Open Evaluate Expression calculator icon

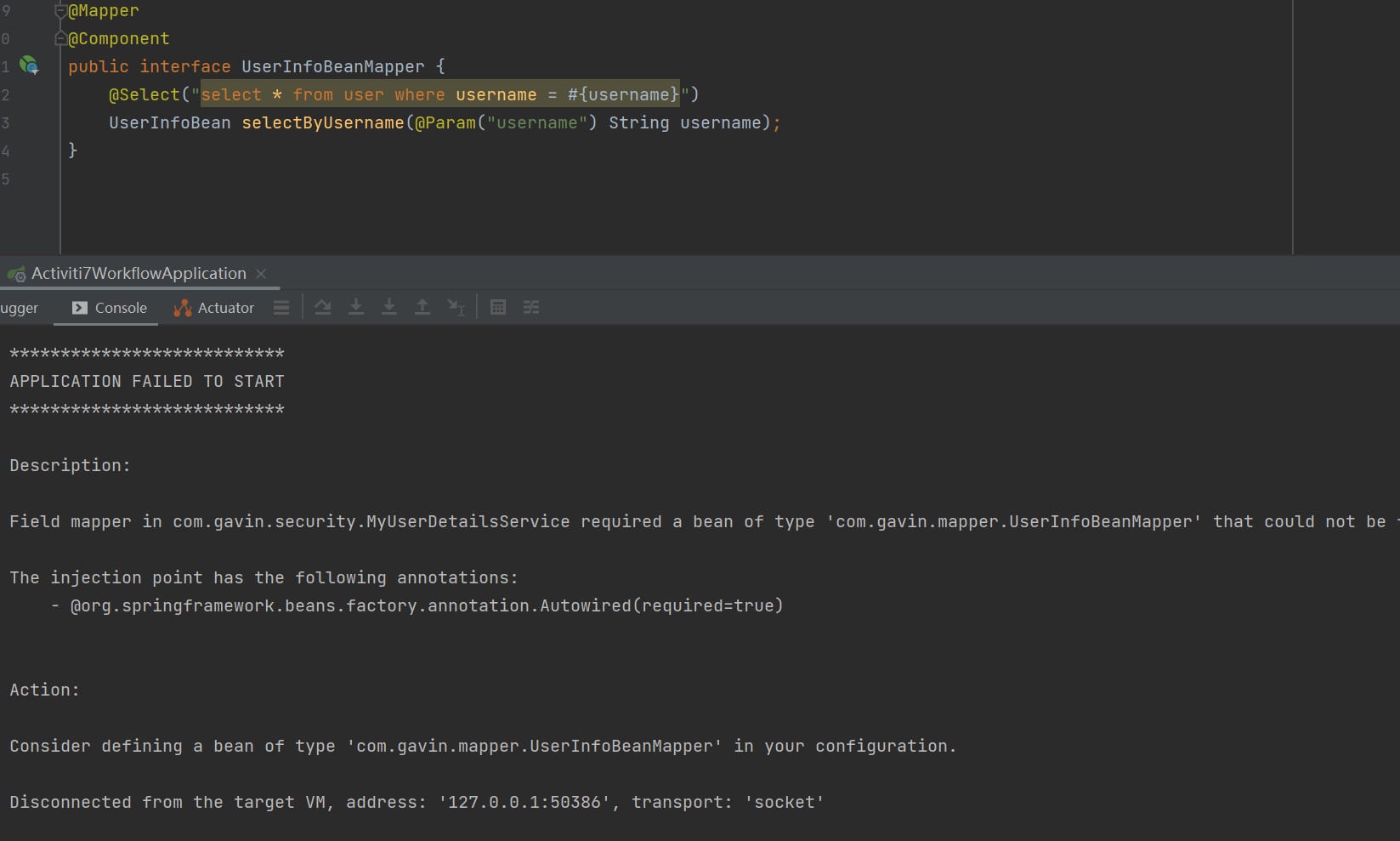(498, 308)
